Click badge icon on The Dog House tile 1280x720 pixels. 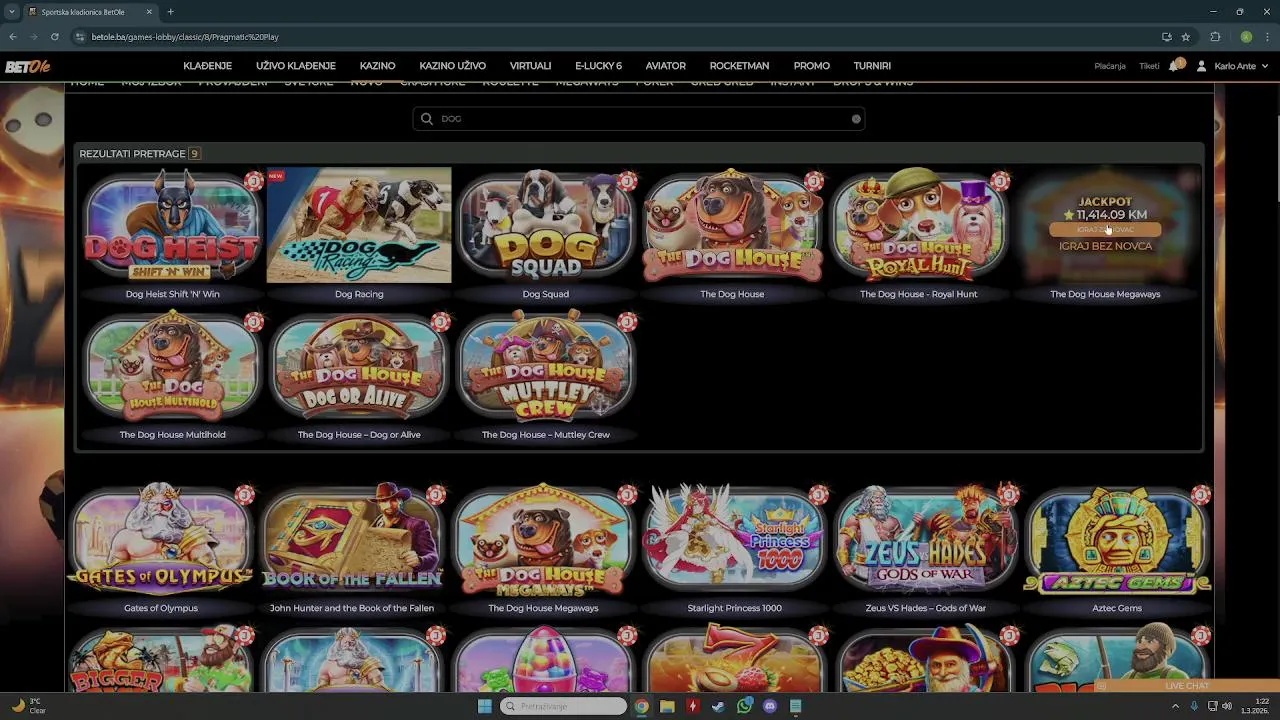click(x=814, y=181)
